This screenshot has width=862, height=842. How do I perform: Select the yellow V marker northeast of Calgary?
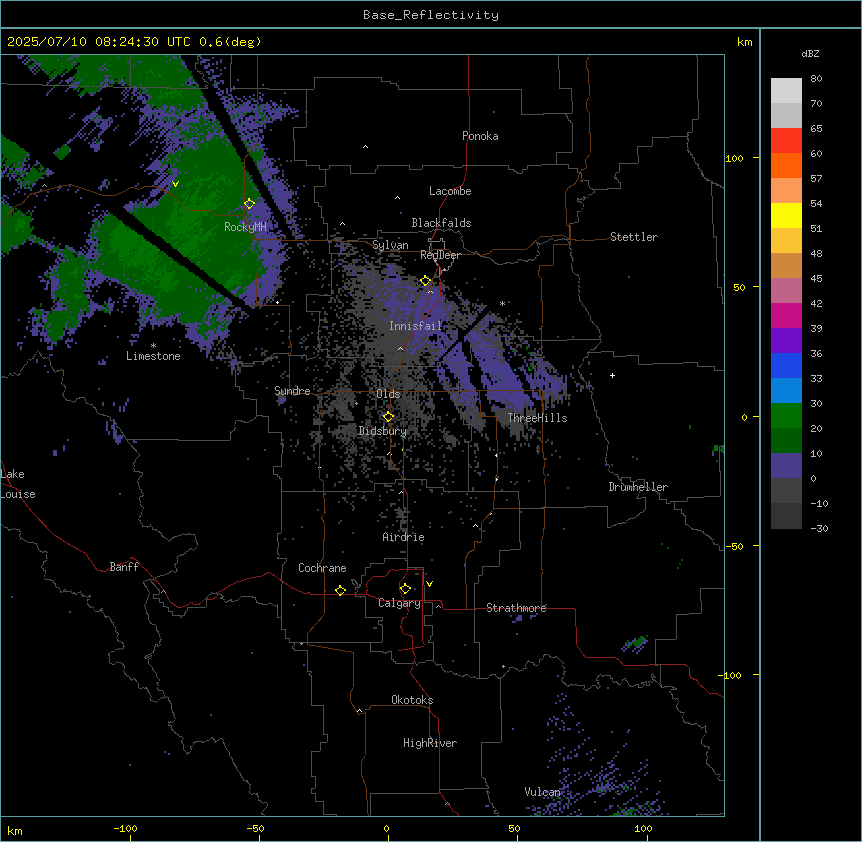[429, 584]
